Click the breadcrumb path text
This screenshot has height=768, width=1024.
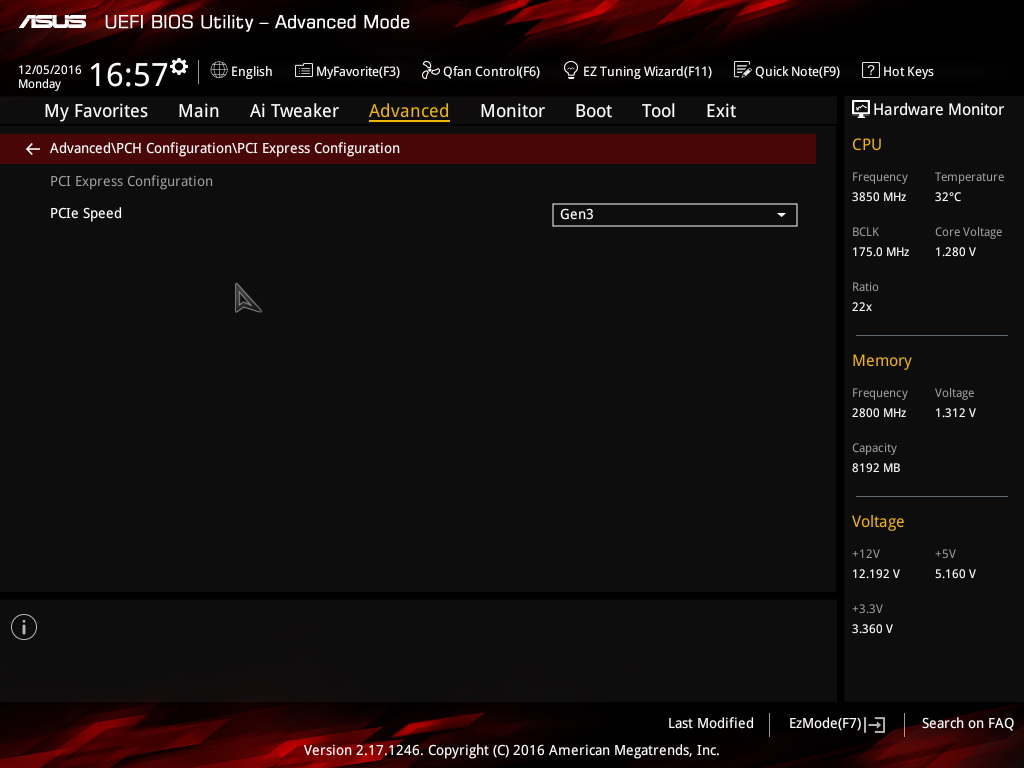click(x=225, y=148)
